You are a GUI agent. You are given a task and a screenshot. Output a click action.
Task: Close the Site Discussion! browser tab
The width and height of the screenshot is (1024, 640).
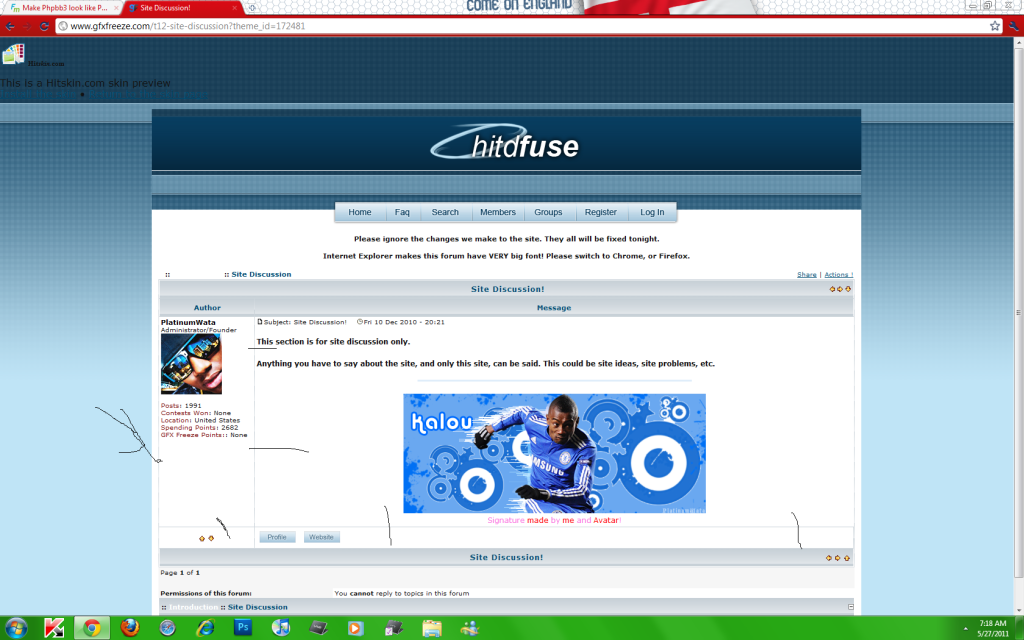234,8
